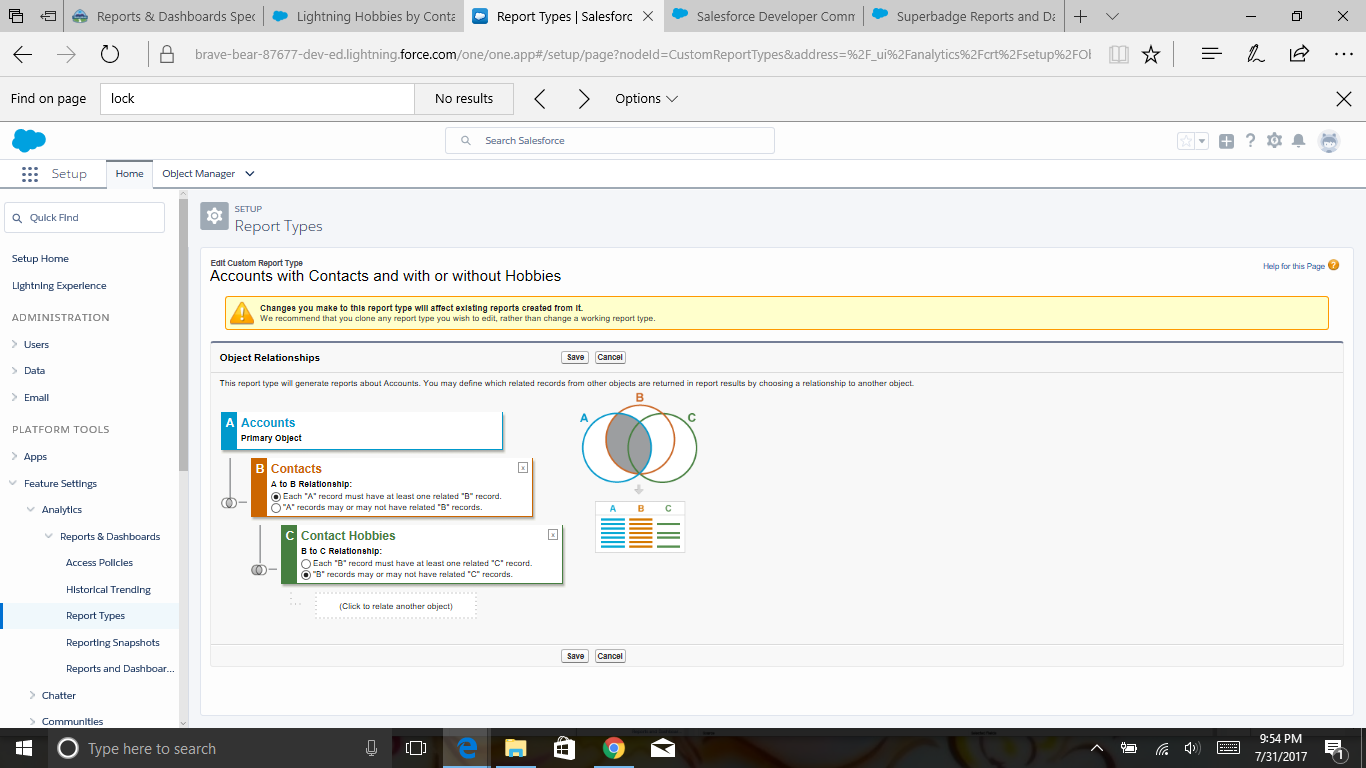
Task: Select 'Each B record must have' C radio
Action: (x=307, y=563)
